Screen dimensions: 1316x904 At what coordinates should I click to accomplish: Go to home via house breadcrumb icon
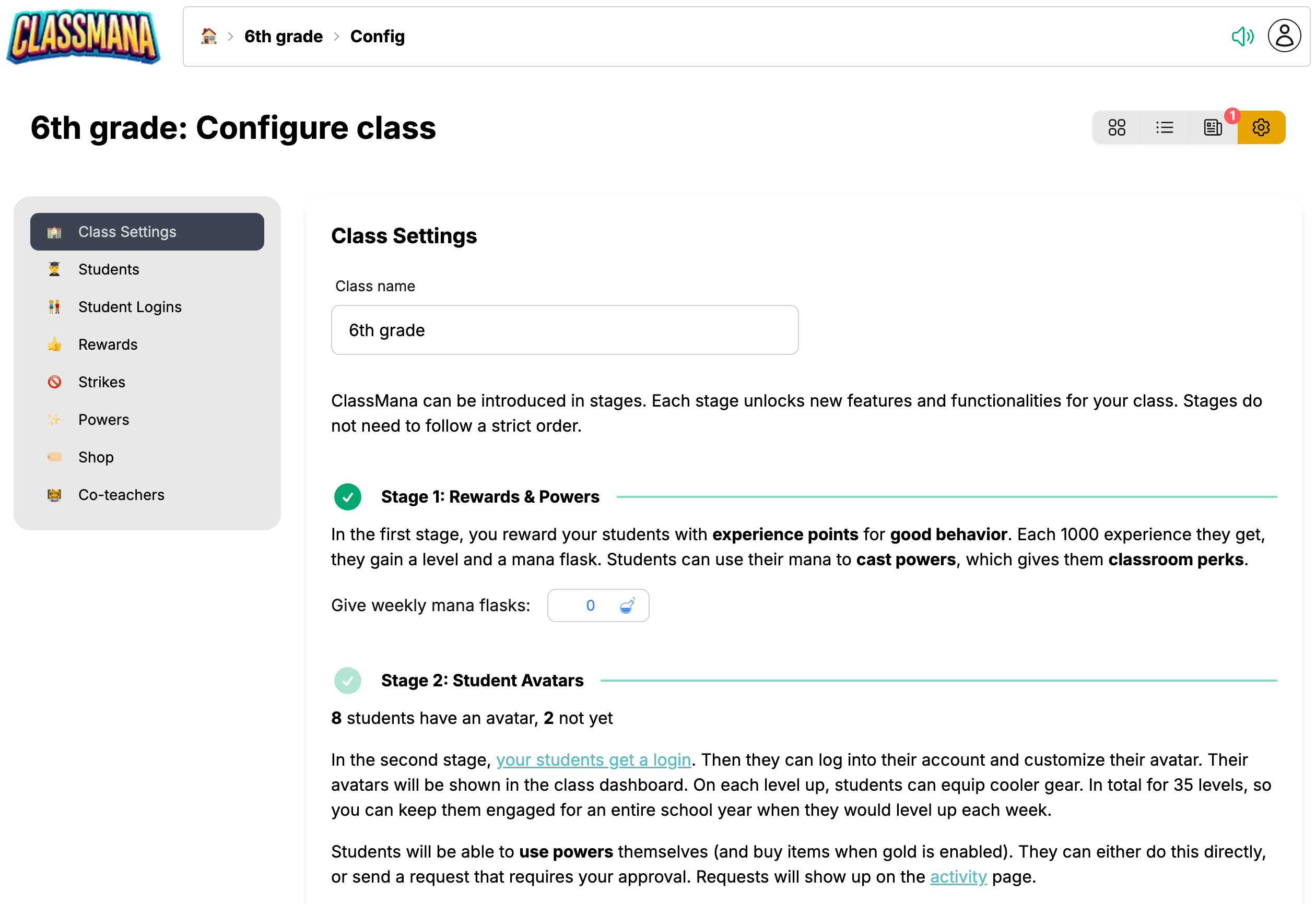pos(208,36)
